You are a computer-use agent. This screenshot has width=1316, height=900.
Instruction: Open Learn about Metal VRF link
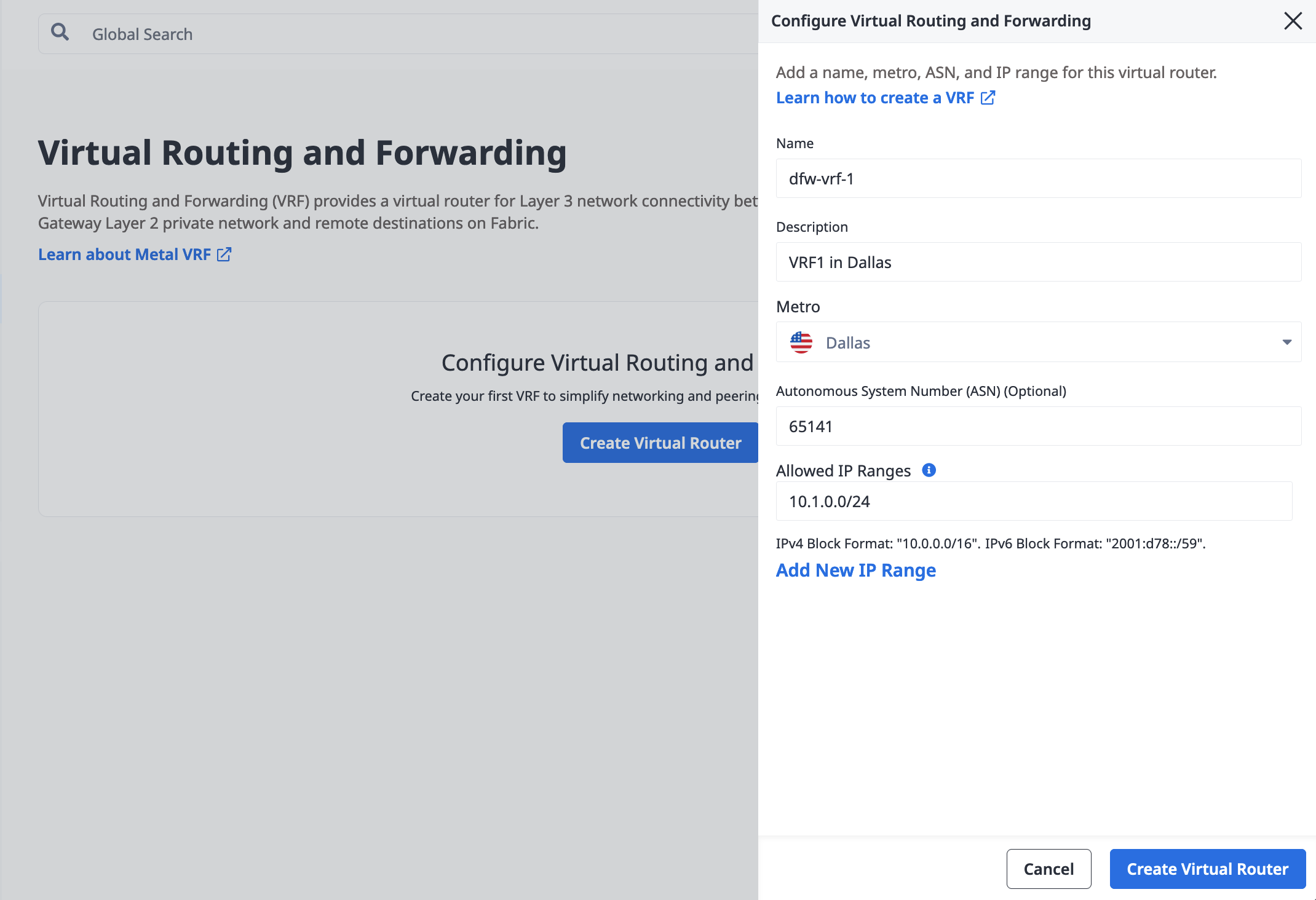coord(135,255)
